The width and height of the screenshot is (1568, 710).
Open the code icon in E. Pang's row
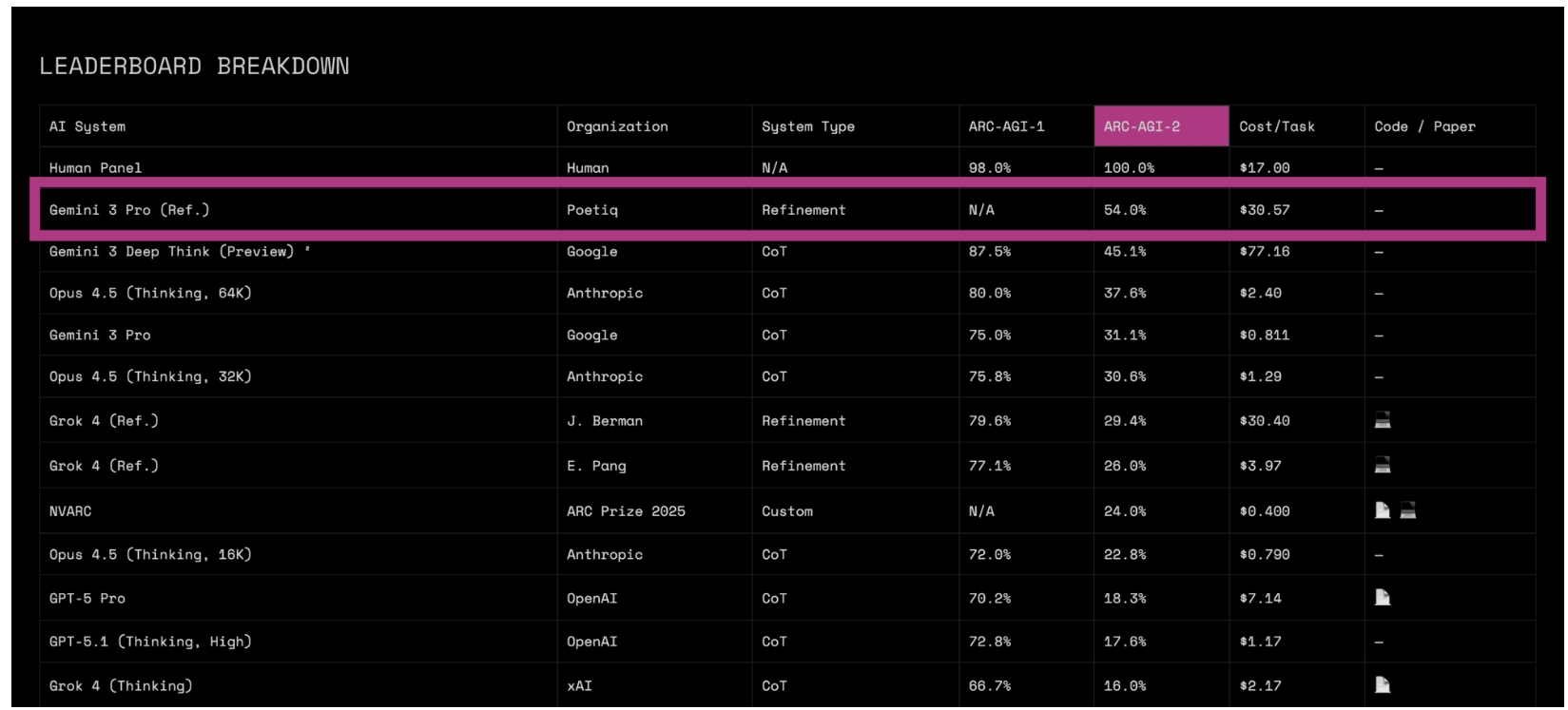pyautogui.click(x=1383, y=465)
